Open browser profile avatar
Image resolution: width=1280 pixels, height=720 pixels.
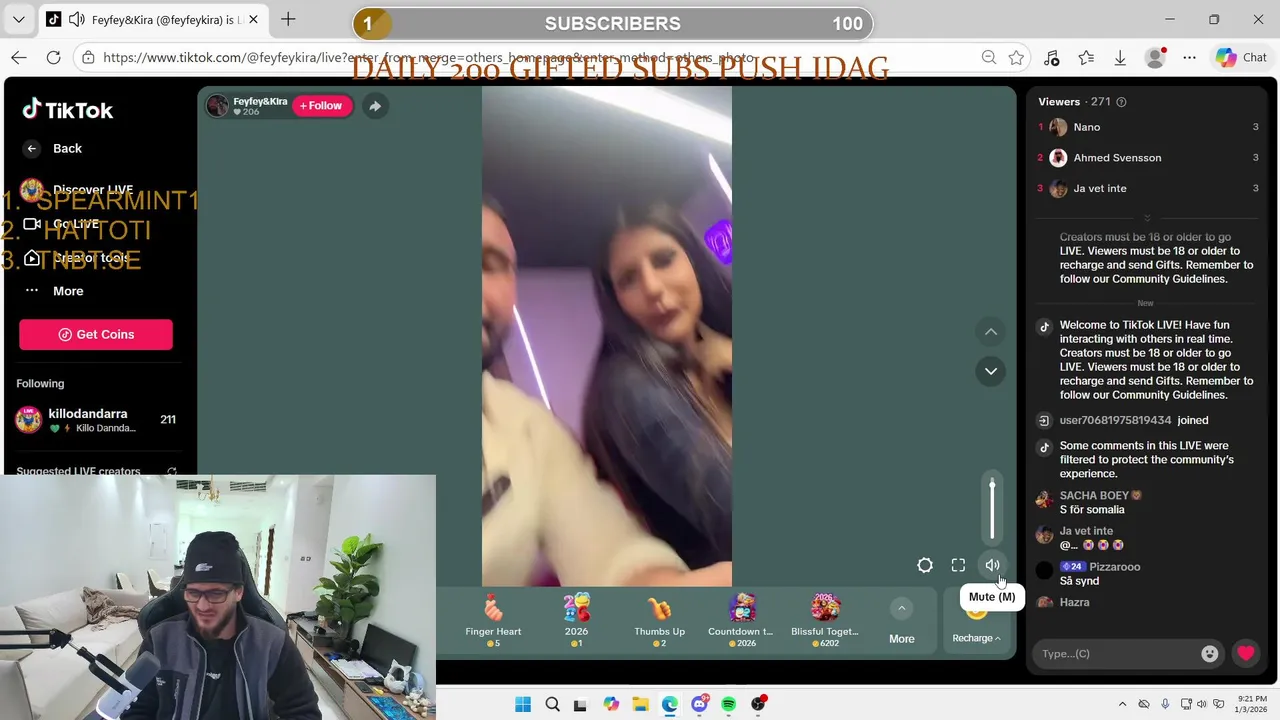click(1155, 58)
